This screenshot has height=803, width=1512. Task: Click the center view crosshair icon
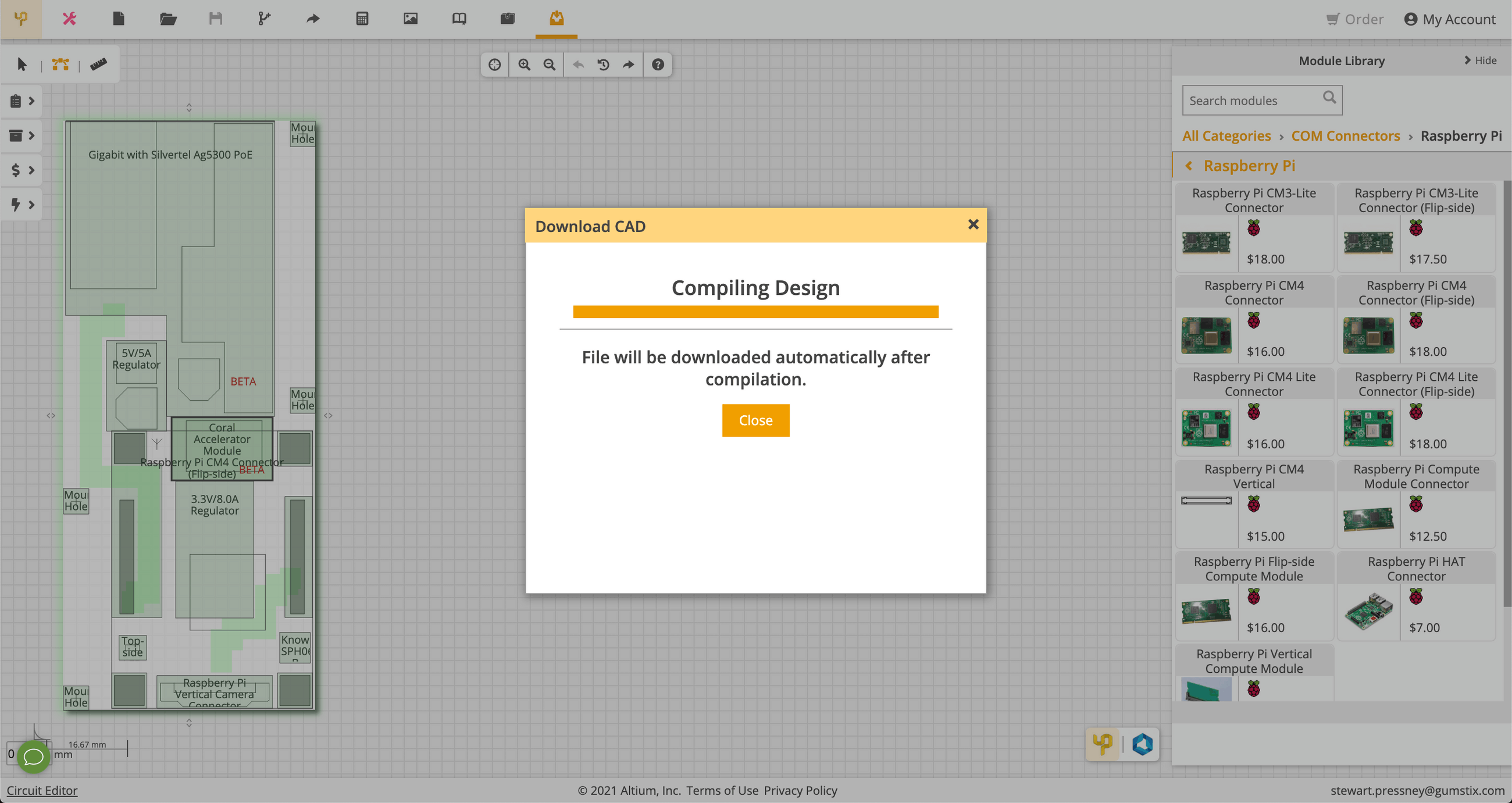[495, 65]
